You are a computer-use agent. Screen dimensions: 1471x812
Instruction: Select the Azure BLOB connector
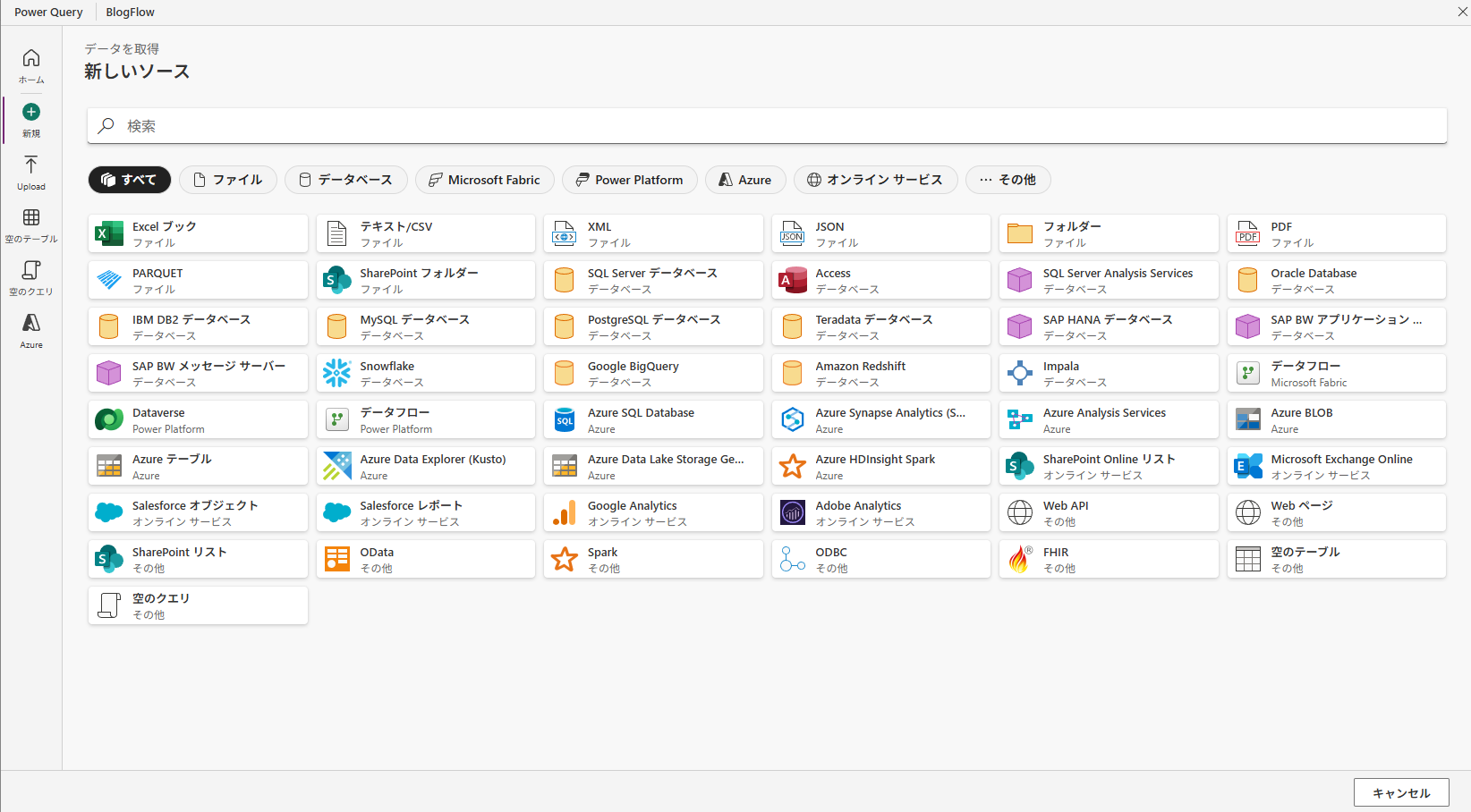1337,420
